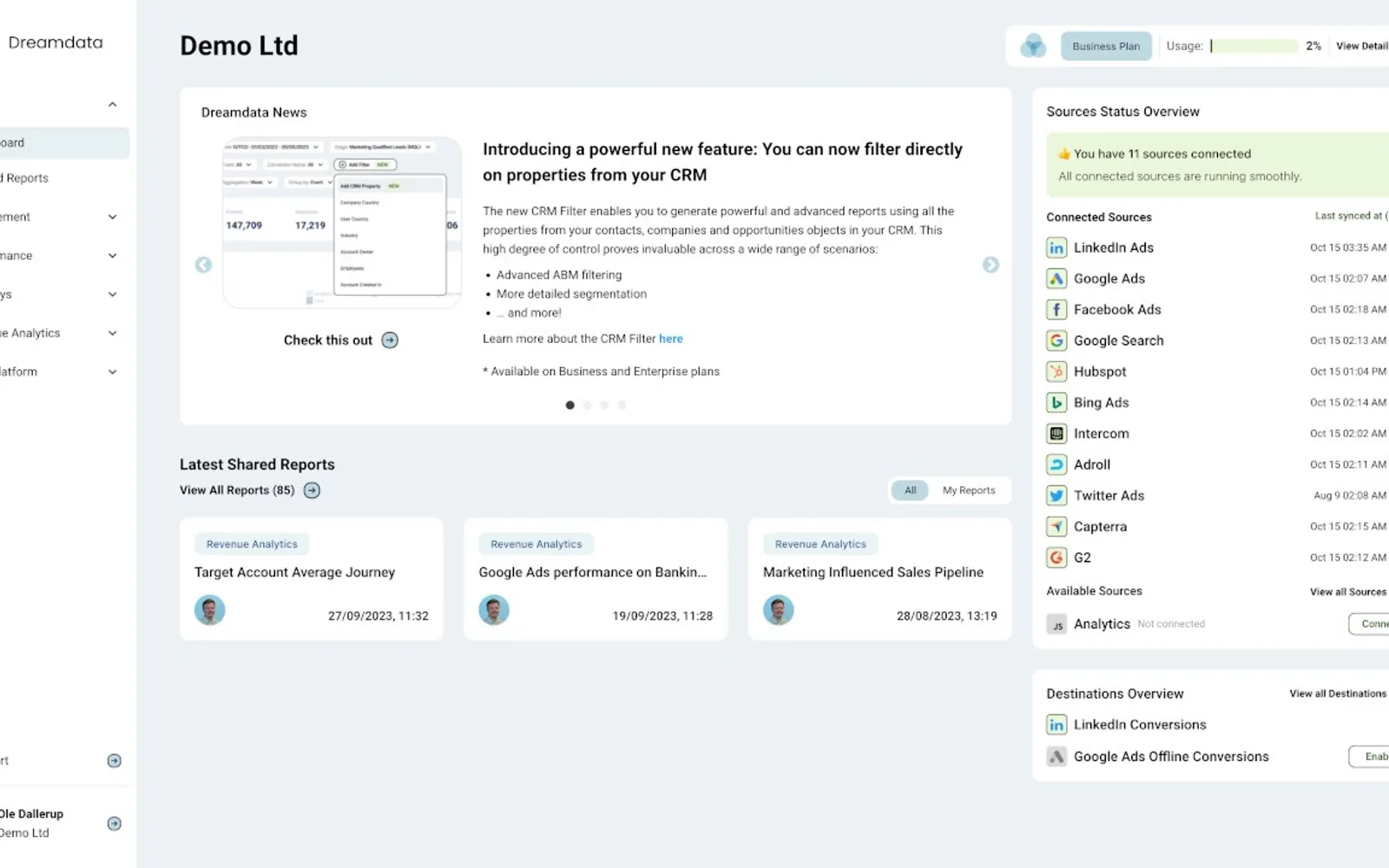Click the Google Ads Offline Conversions icon
Image resolution: width=1389 pixels, height=868 pixels.
point(1057,757)
